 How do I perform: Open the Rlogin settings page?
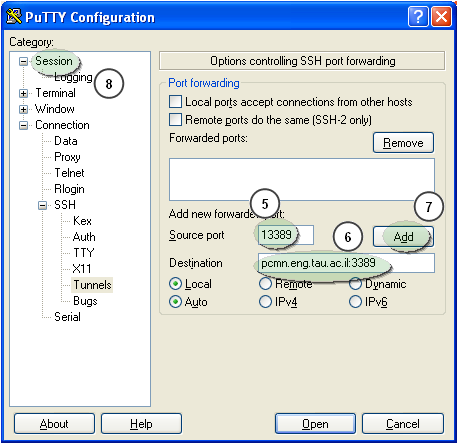pos(69,189)
